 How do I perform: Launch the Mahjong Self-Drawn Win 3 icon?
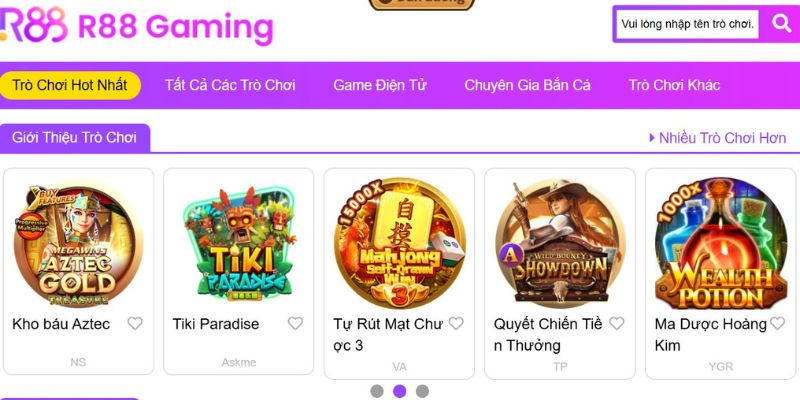click(x=399, y=243)
